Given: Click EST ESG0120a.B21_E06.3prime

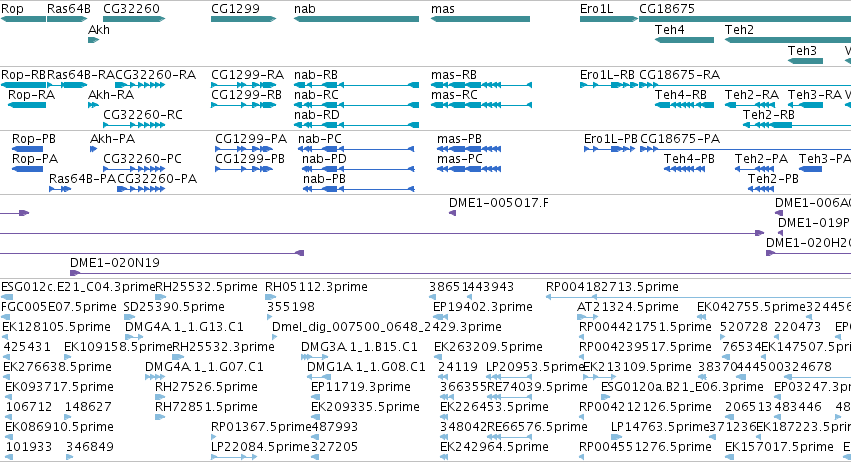Looking at the screenshot, I should (682, 387).
